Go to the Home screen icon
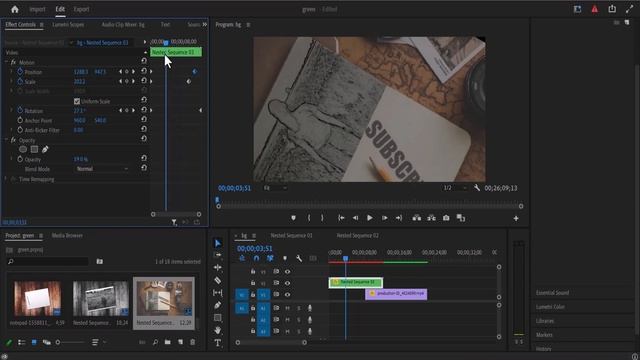This screenshot has height=360, width=640. click(x=15, y=9)
